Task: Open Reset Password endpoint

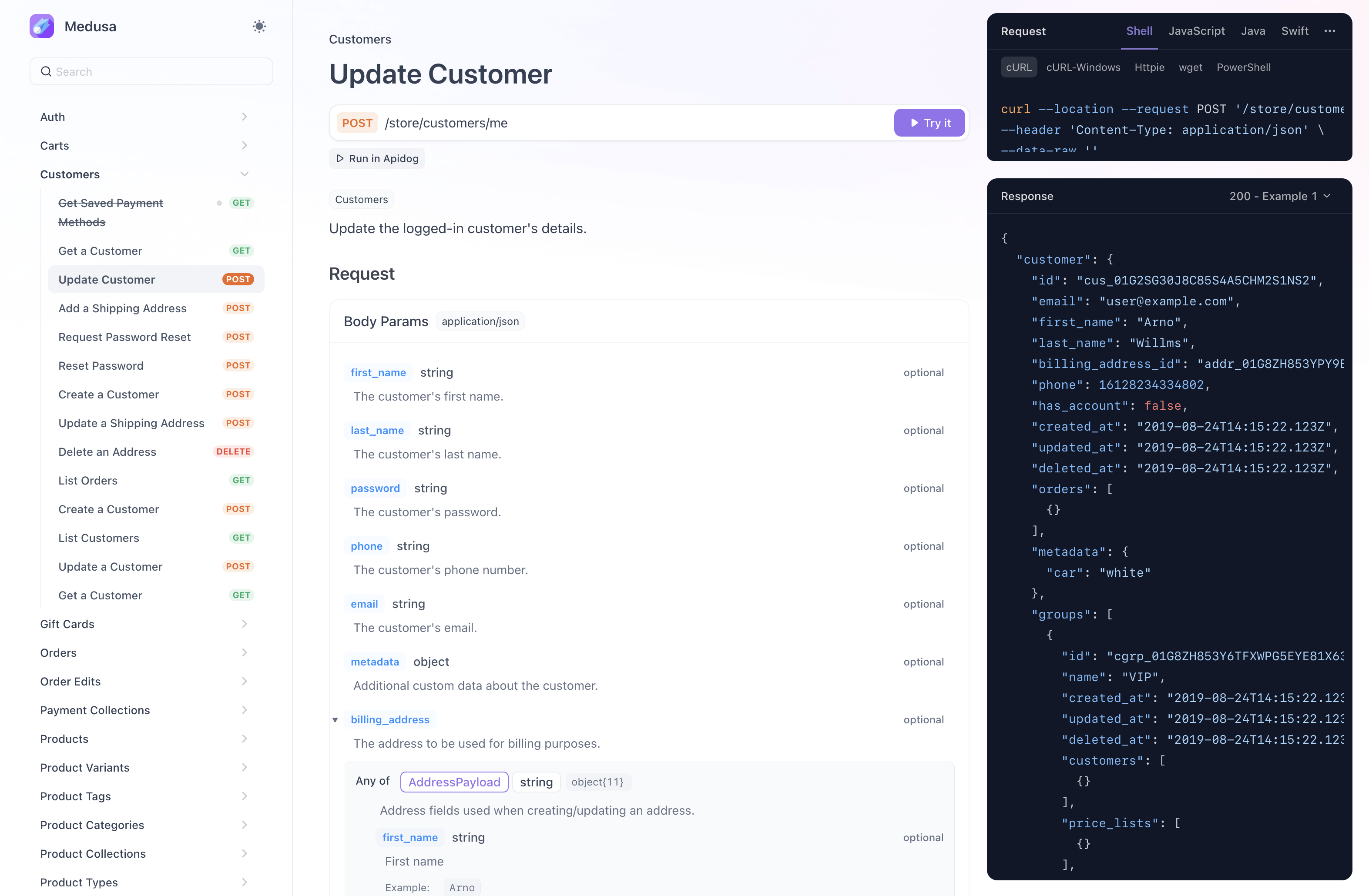Action: [x=156, y=366]
